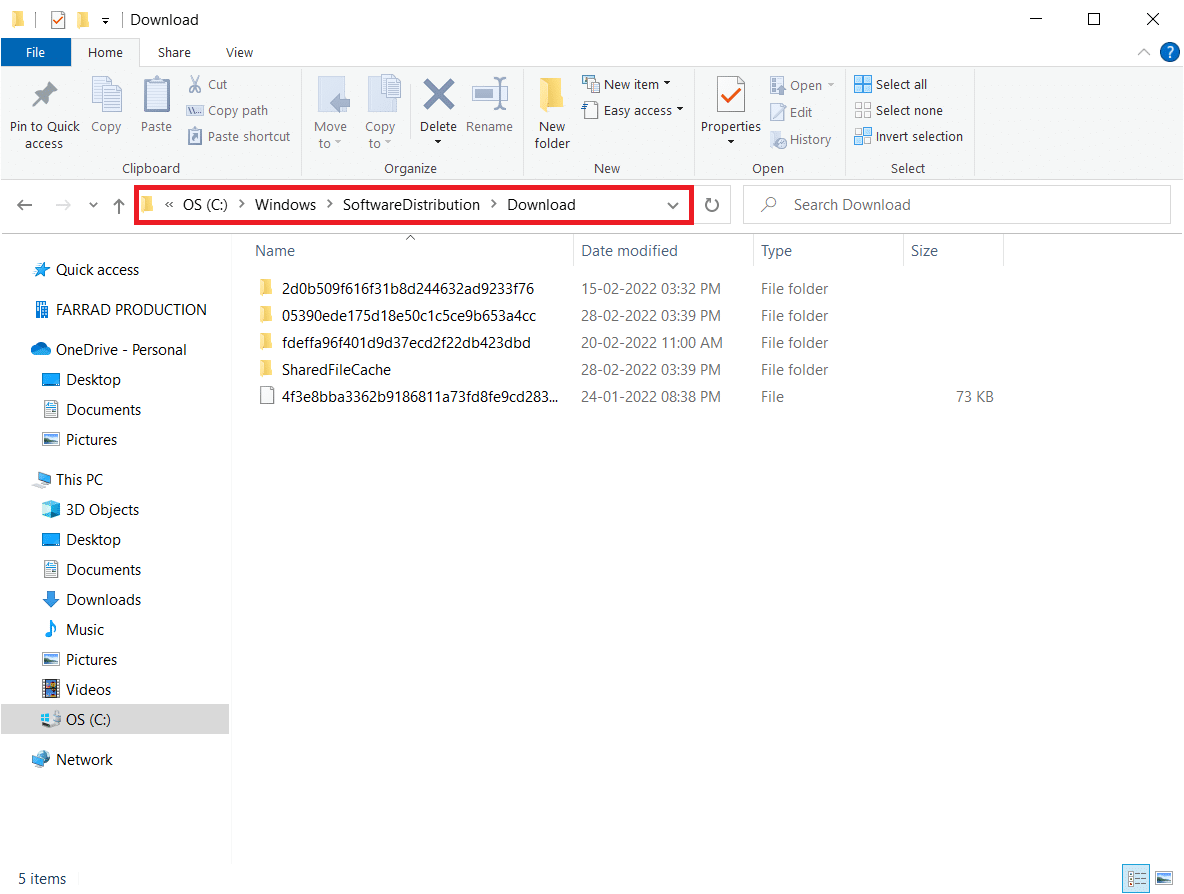Select folder 2d0b509f616f31b8d244632ad9233f76
This screenshot has height=894, width=1184.
[x=407, y=288]
